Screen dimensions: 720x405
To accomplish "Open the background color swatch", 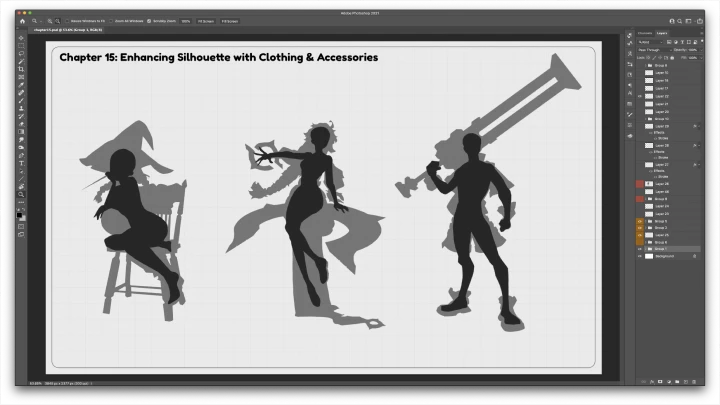I will [22, 218].
